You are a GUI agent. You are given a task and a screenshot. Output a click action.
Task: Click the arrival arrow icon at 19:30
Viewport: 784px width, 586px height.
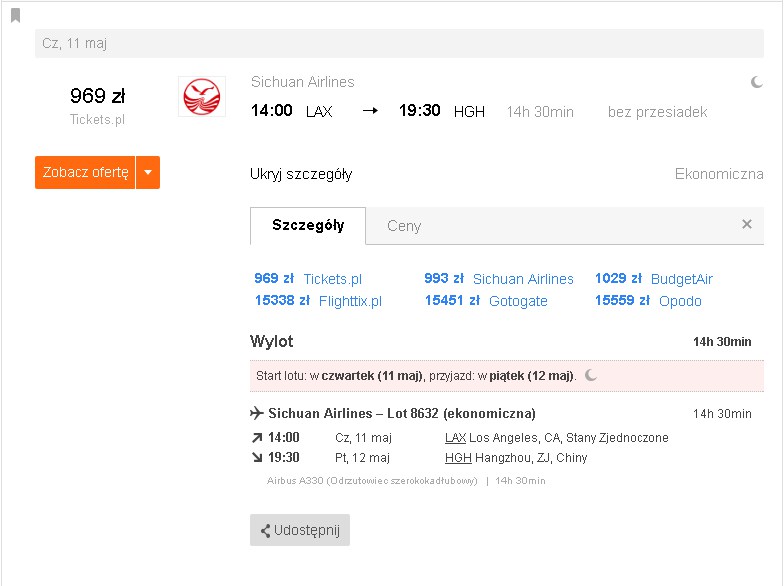pyautogui.click(x=257, y=458)
